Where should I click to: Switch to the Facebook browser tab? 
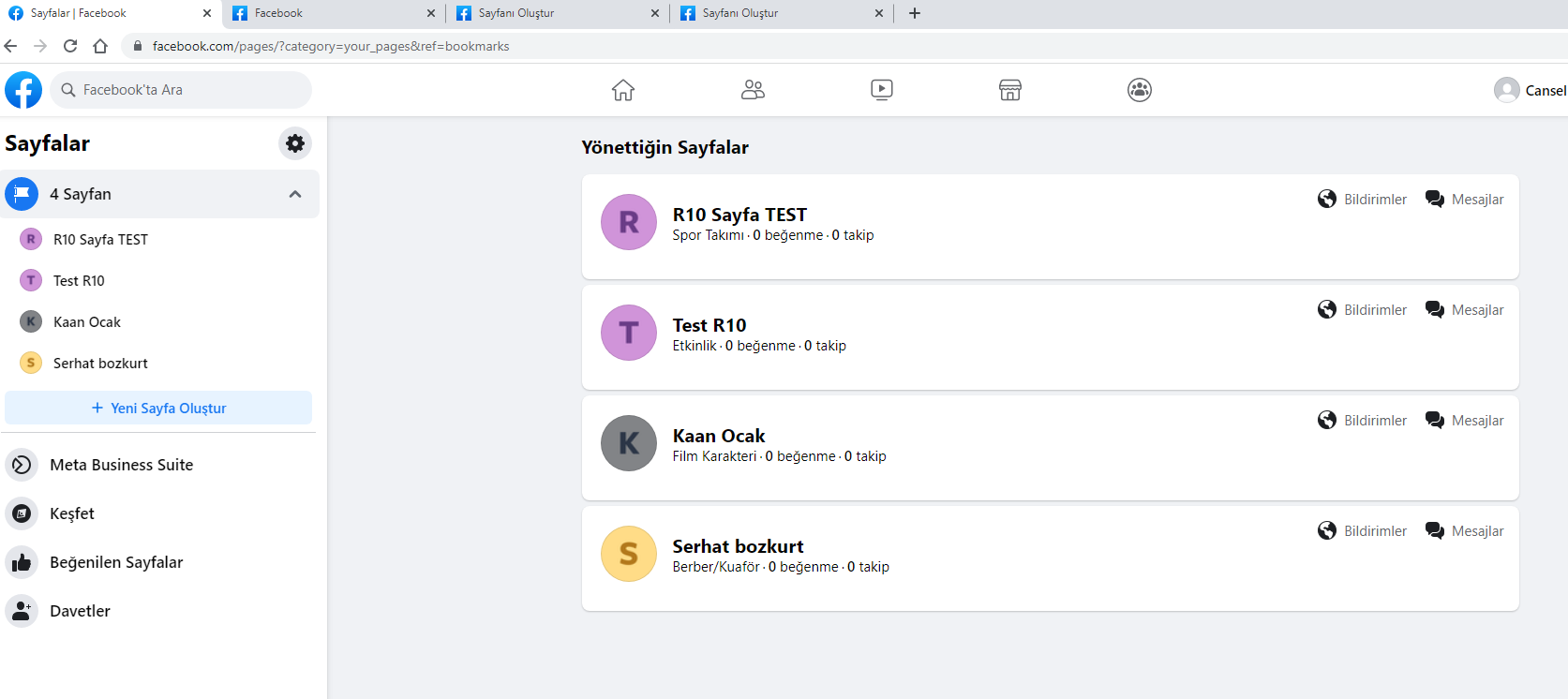pyautogui.click(x=335, y=13)
